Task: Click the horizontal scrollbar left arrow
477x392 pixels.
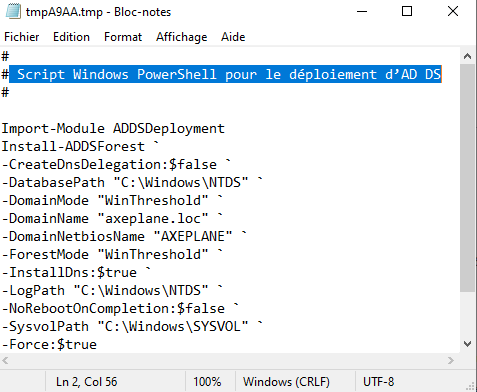Action: (5, 360)
